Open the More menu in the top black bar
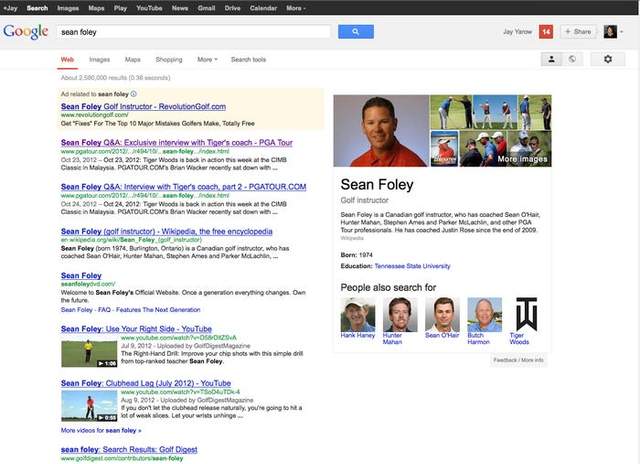The image size is (640, 464). tap(295, 7)
